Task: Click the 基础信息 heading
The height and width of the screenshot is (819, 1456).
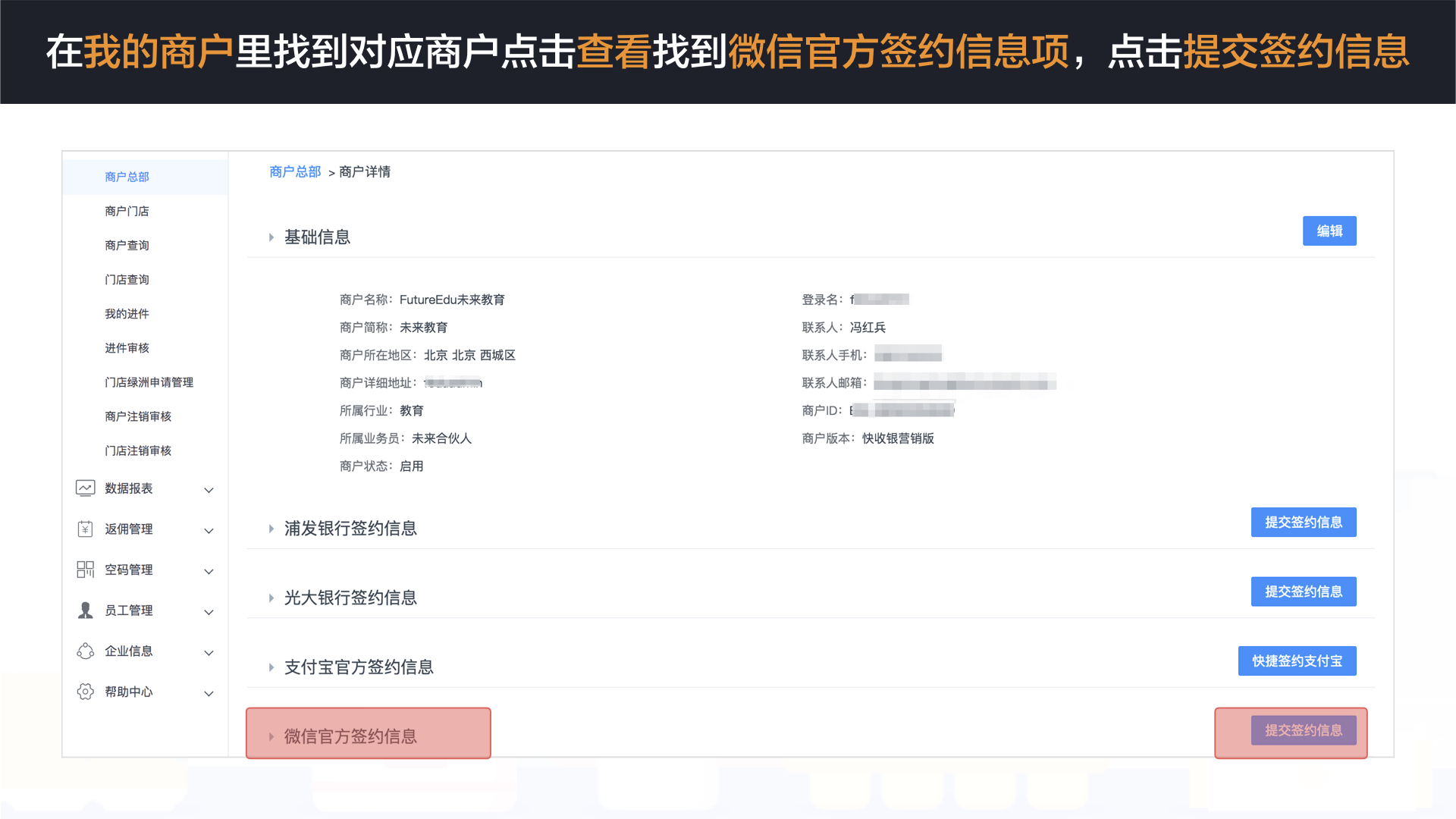Action: click(x=317, y=237)
